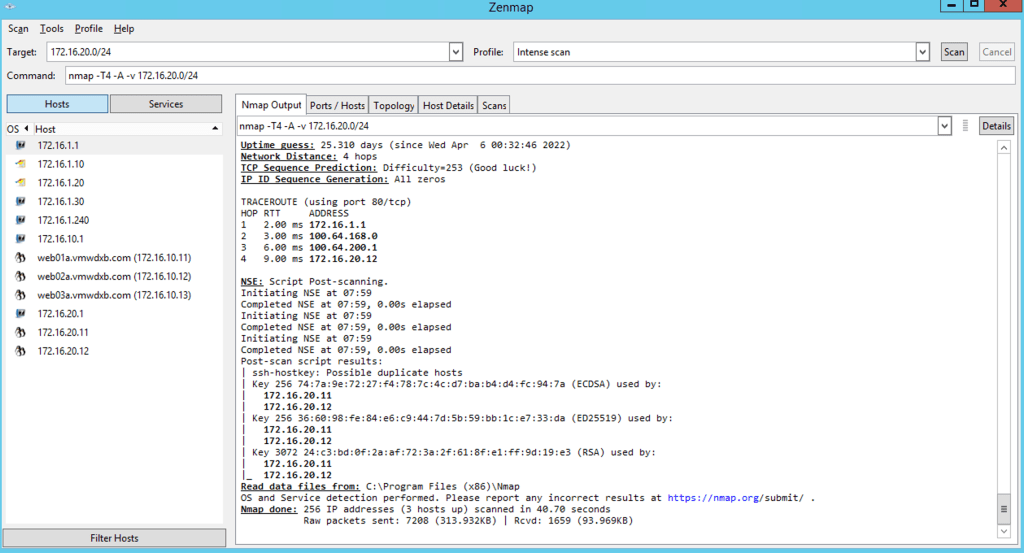Expand the Profile dropdown list
The height and width of the screenshot is (553, 1024).
click(x=923, y=52)
